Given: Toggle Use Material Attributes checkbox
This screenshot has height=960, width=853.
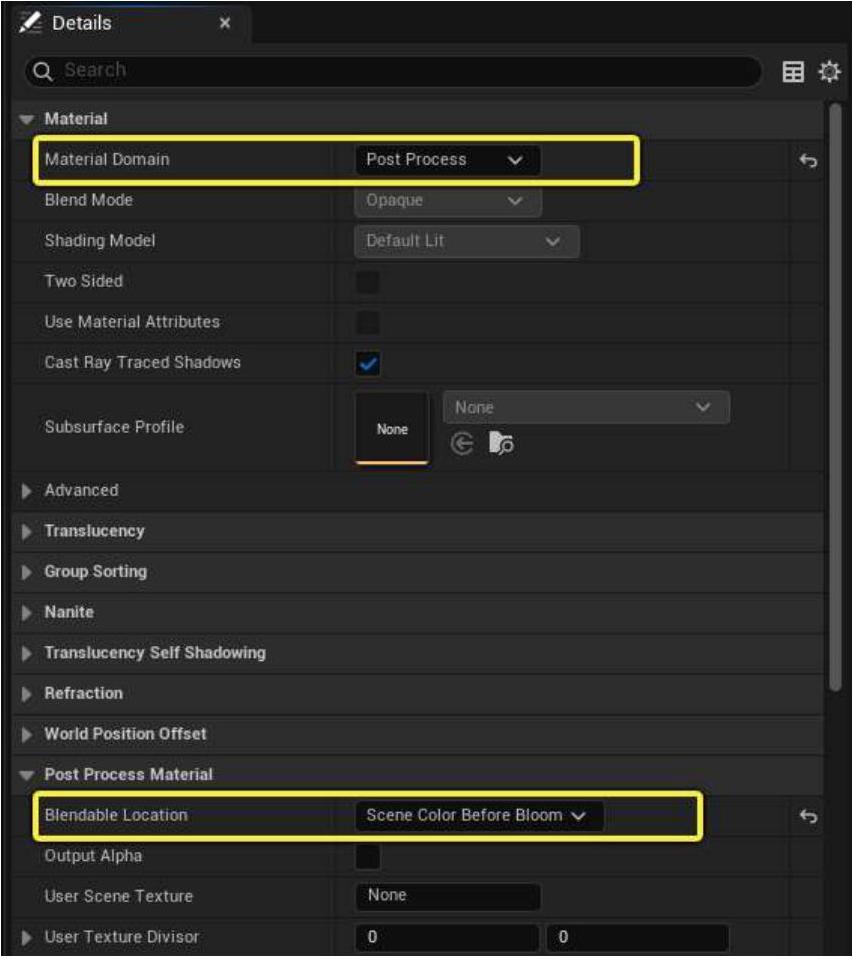Looking at the screenshot, I should (x=368, y=322).
